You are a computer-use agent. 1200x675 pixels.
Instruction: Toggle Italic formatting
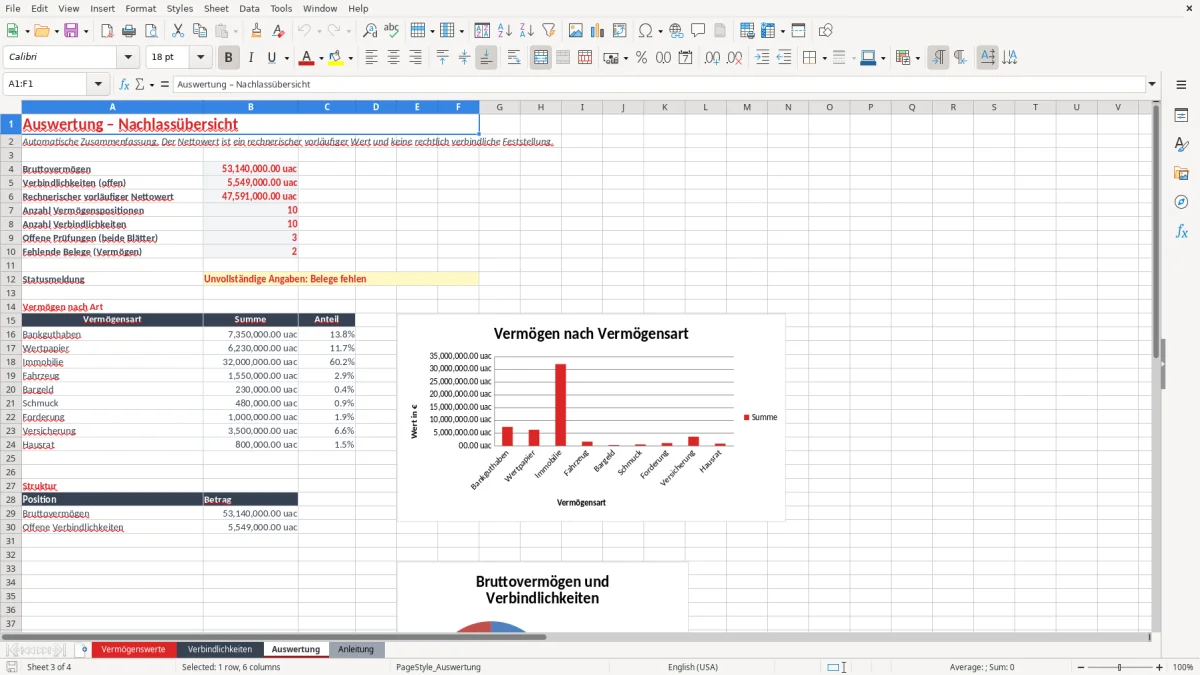(251, 58)
